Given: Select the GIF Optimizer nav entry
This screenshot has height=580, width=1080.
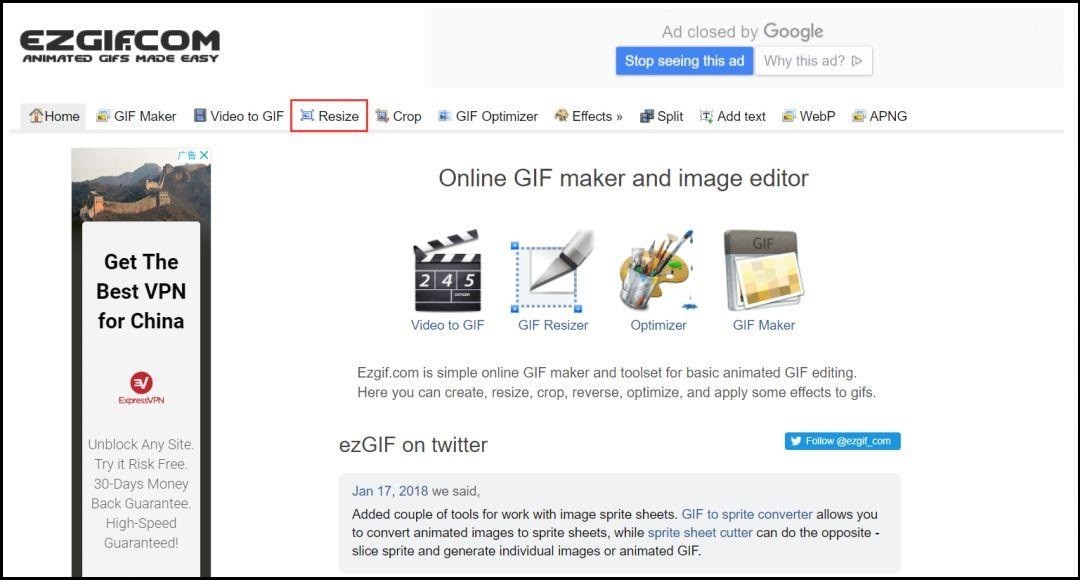Looking at the screenshot, I should pos(489,116).
